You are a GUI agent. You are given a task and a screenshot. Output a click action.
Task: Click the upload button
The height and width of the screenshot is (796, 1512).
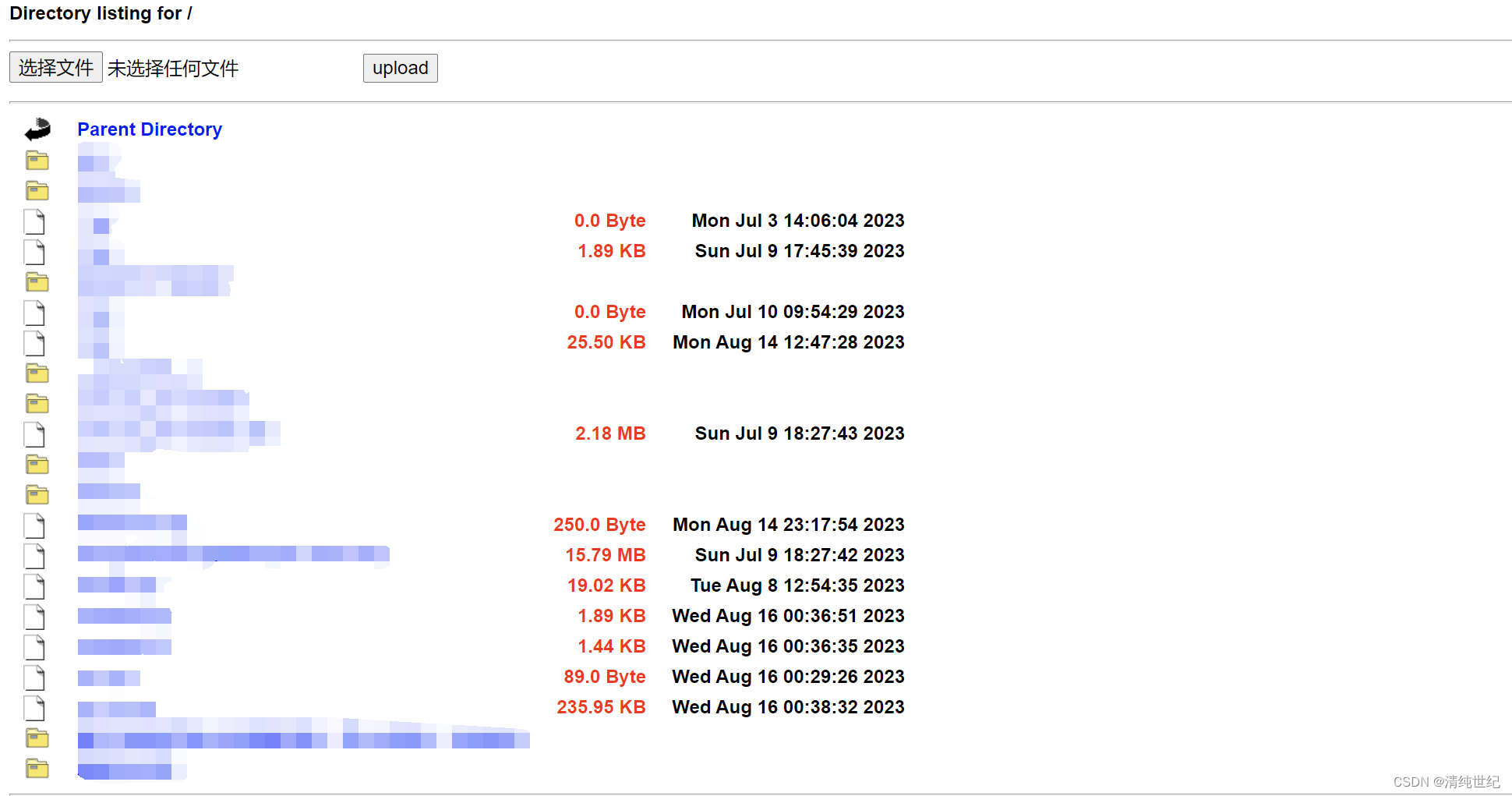pos(401,68)
